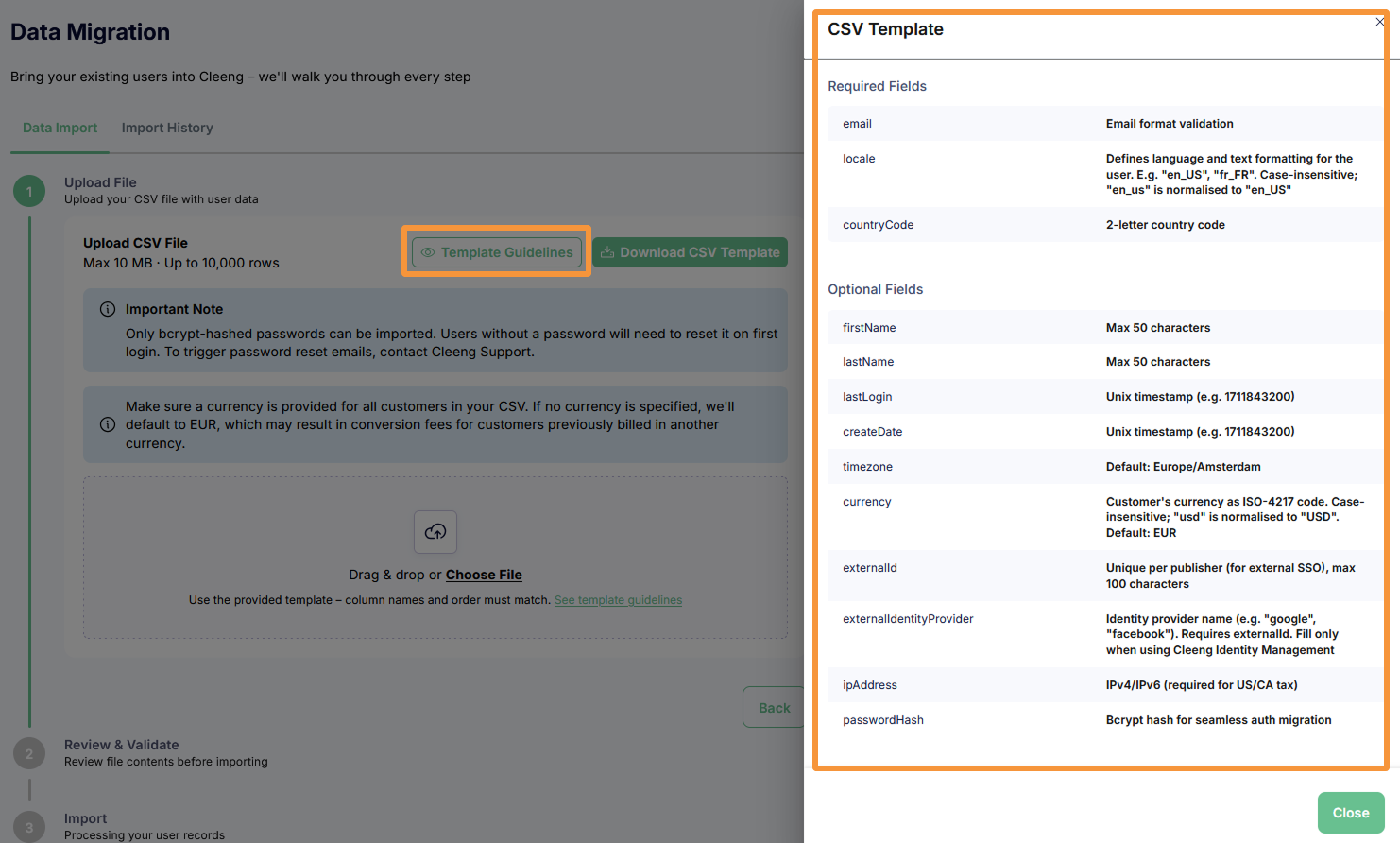Click the Import step title

click(85, 818)
